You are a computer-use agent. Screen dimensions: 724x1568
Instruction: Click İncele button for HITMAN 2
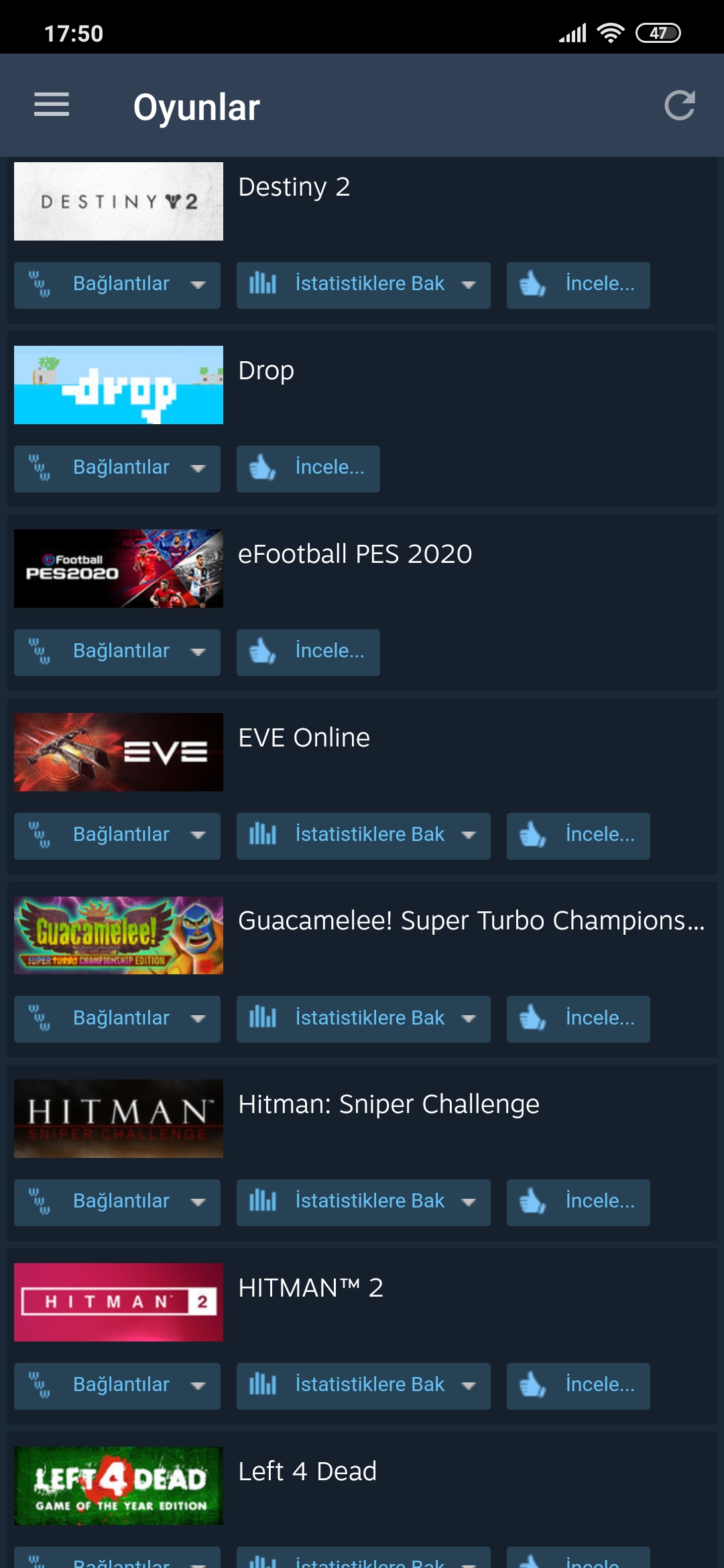coord(579,1386)
